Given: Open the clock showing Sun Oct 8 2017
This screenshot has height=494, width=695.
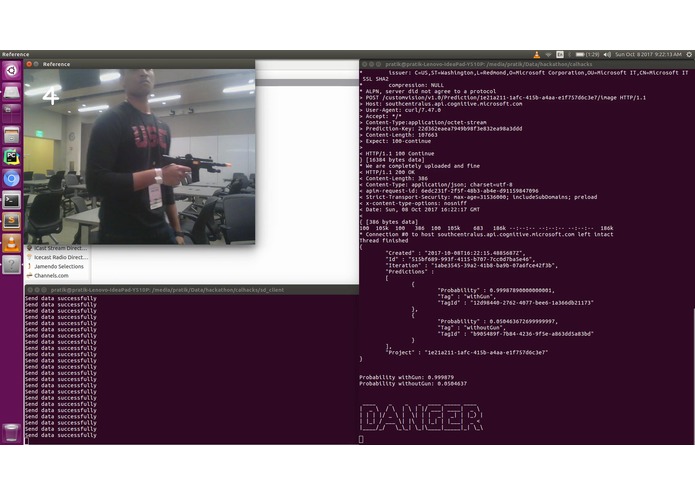Looking at the screenshot, I should (648, 54).
